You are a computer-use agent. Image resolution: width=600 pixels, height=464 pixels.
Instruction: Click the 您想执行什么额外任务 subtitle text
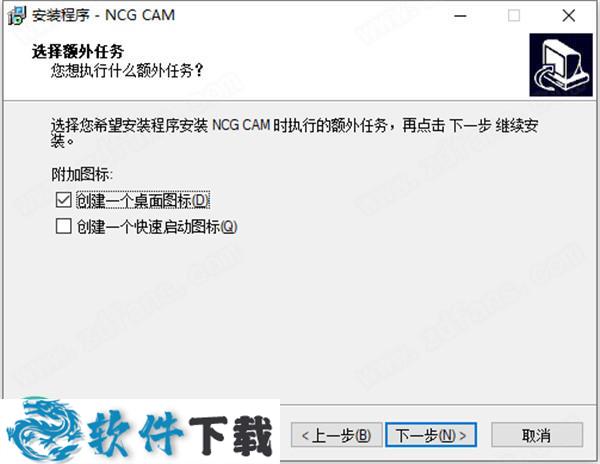(x=127, y=70)
